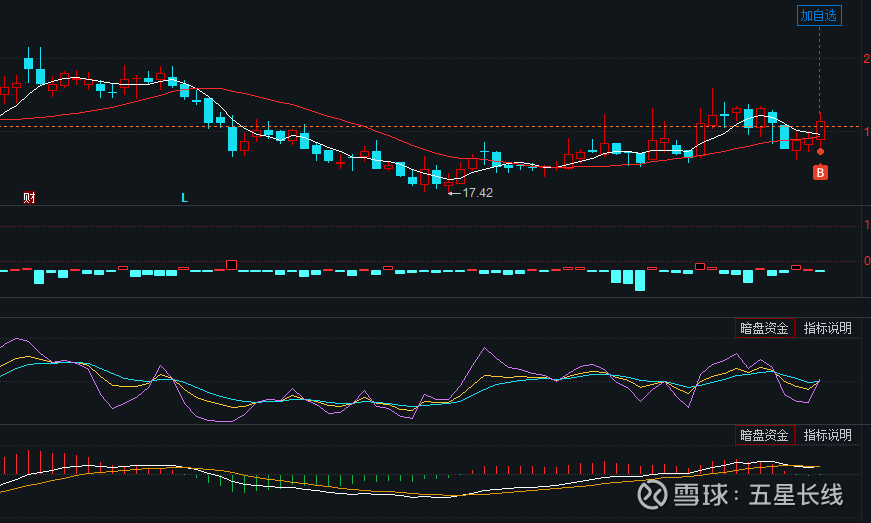The image size is (871, 523).
Task: Open upper 暗盘资金 indicator button
Action: (764, 328)
